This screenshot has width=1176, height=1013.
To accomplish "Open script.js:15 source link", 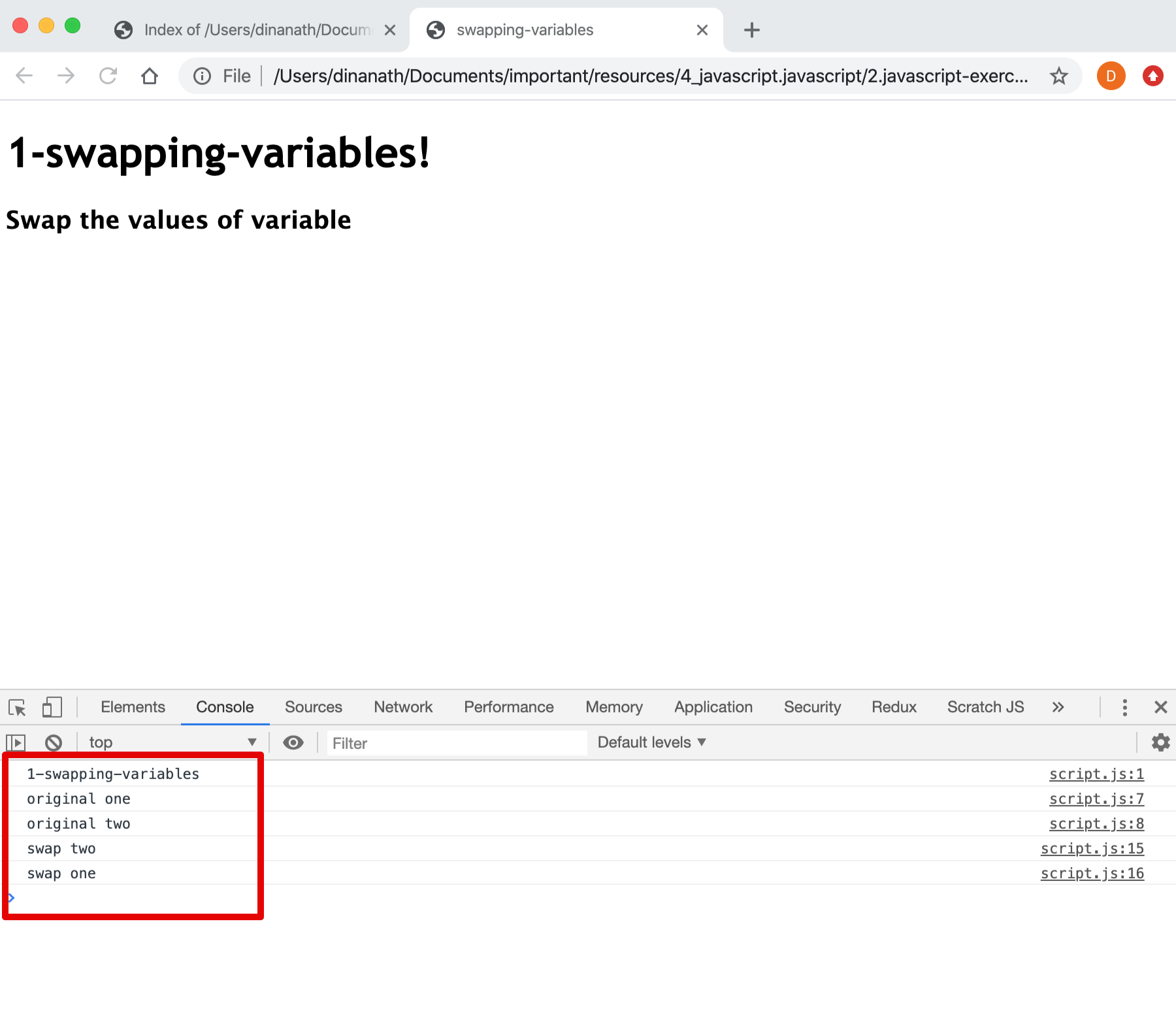I will (x=1092, y=848).
